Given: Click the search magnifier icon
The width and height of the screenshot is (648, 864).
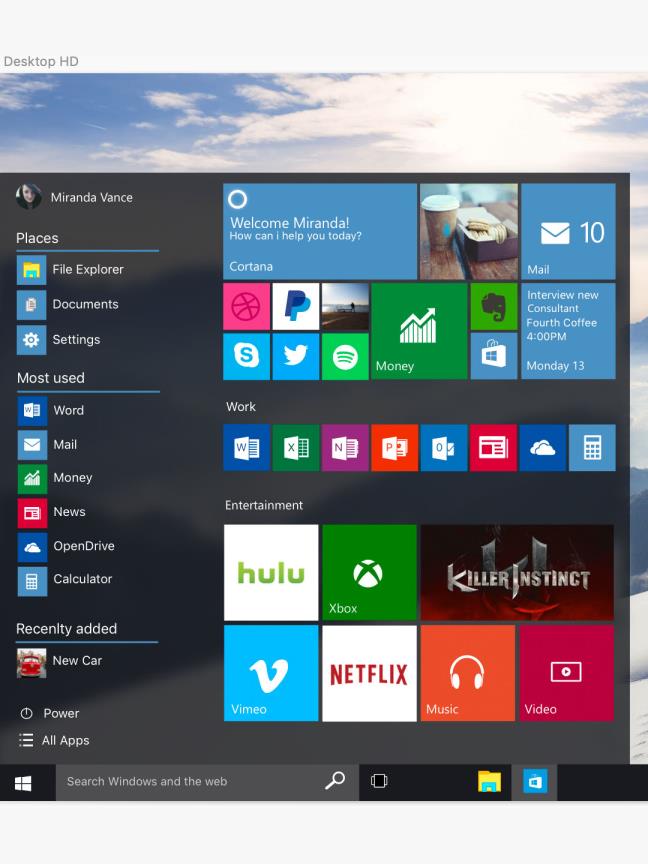Looking at the screenshot, I should coord(334,781).
